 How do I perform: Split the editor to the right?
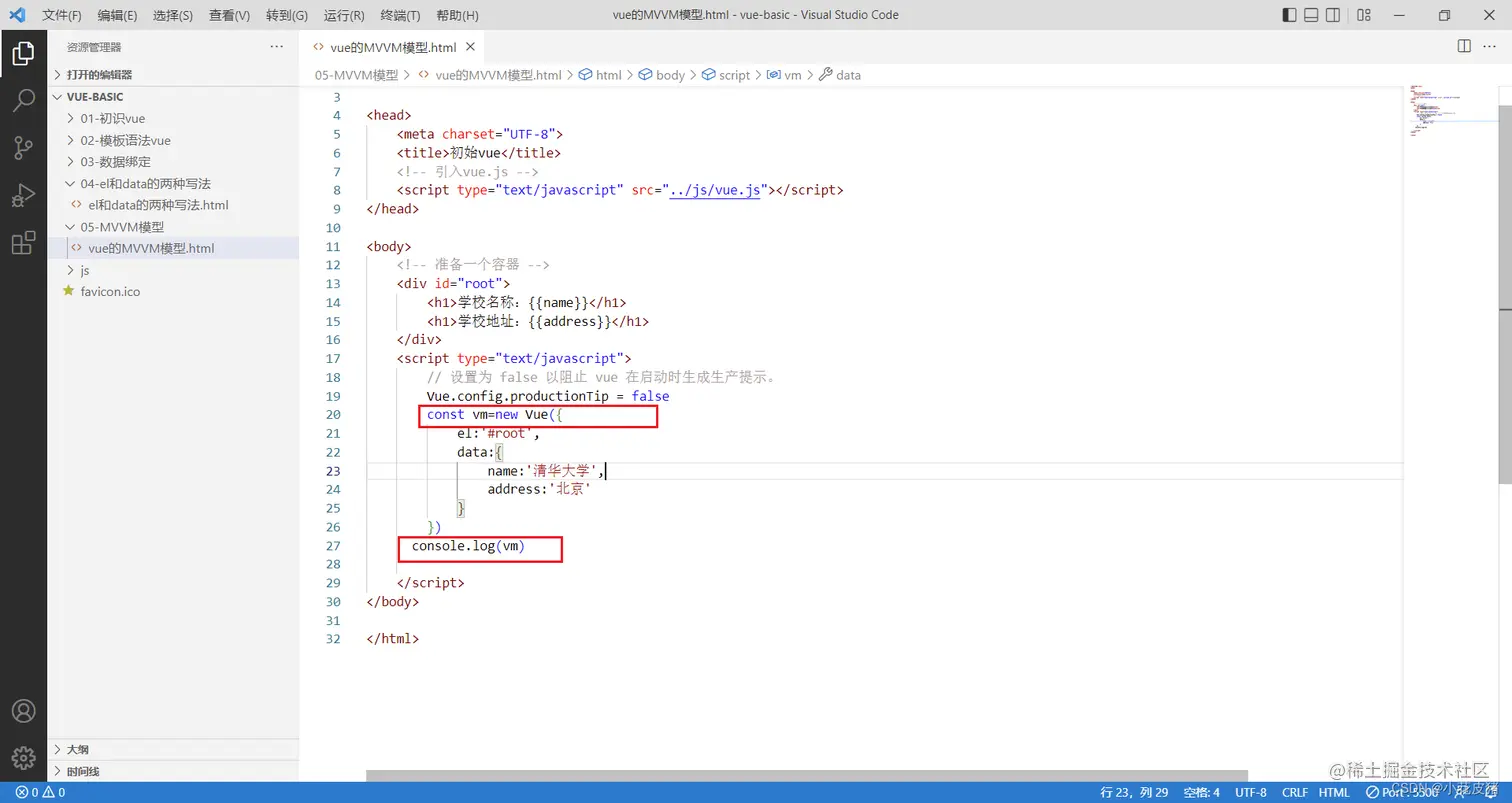click(x=1464, y=46)
